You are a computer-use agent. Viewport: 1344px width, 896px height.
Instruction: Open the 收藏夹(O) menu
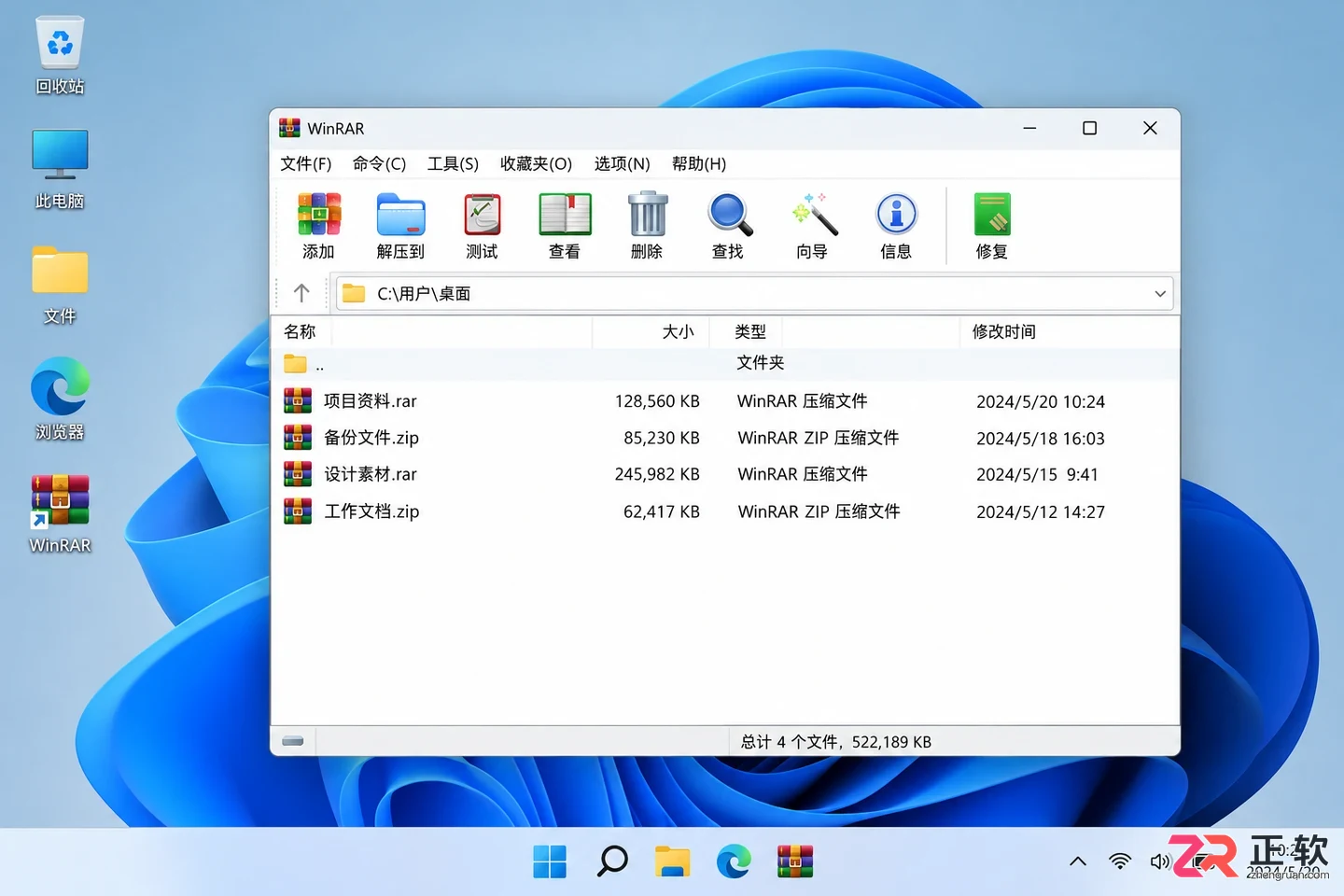click(536, 164)
